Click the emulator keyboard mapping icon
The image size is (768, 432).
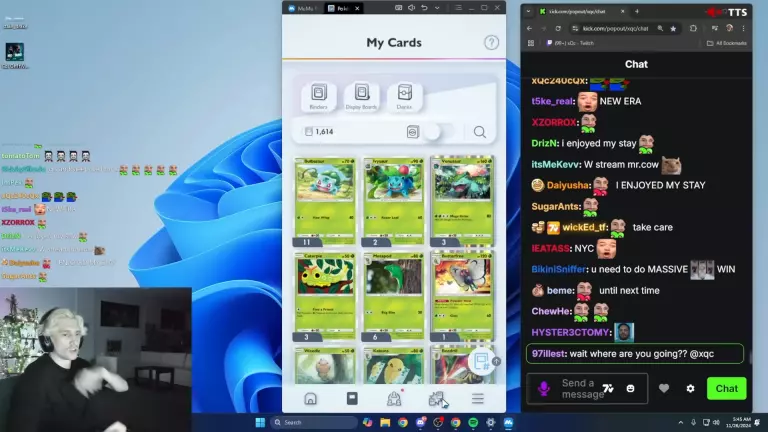tap(399, 8)
